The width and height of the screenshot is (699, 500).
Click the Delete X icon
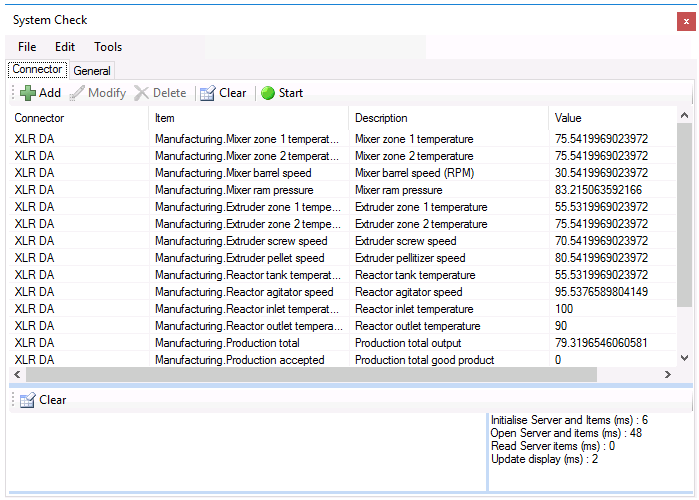click(141, 93)
